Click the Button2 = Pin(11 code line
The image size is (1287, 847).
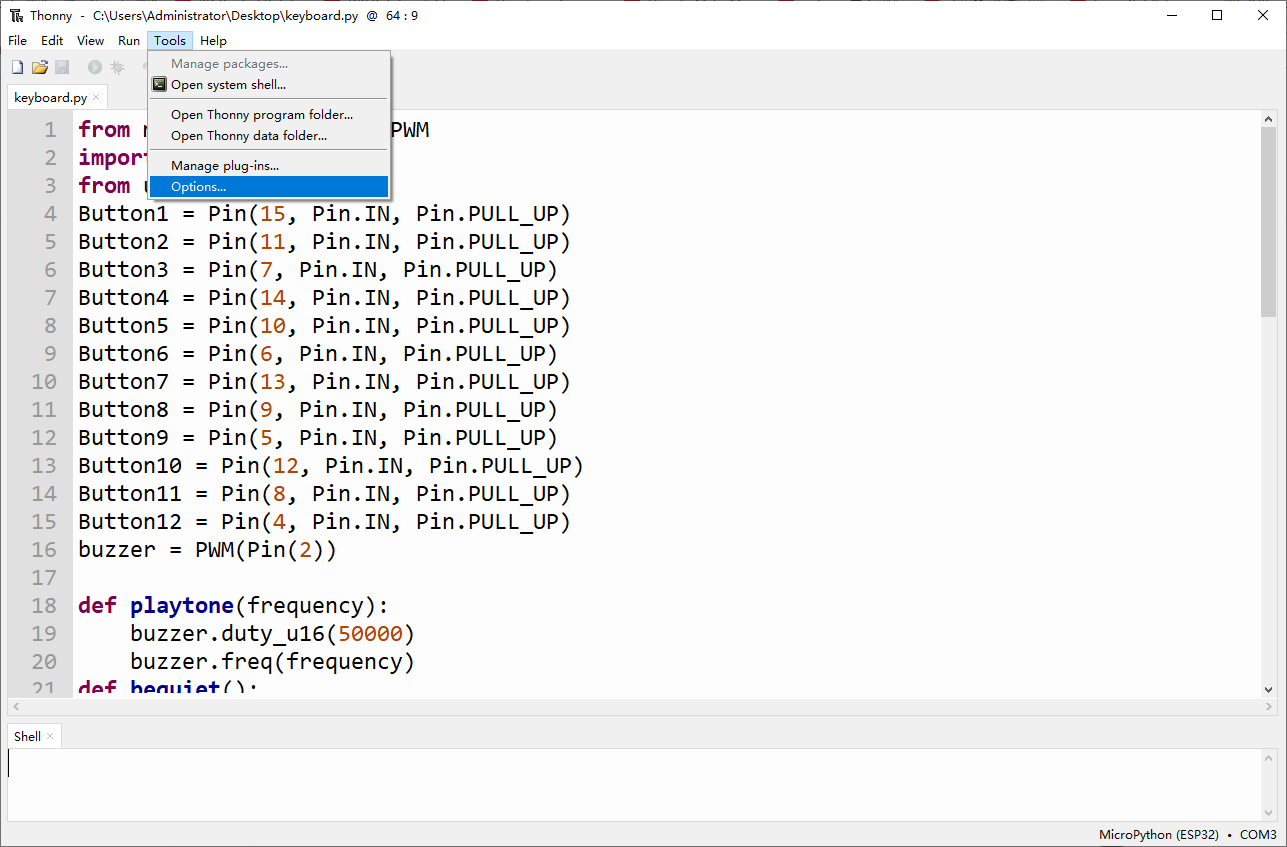324,242
